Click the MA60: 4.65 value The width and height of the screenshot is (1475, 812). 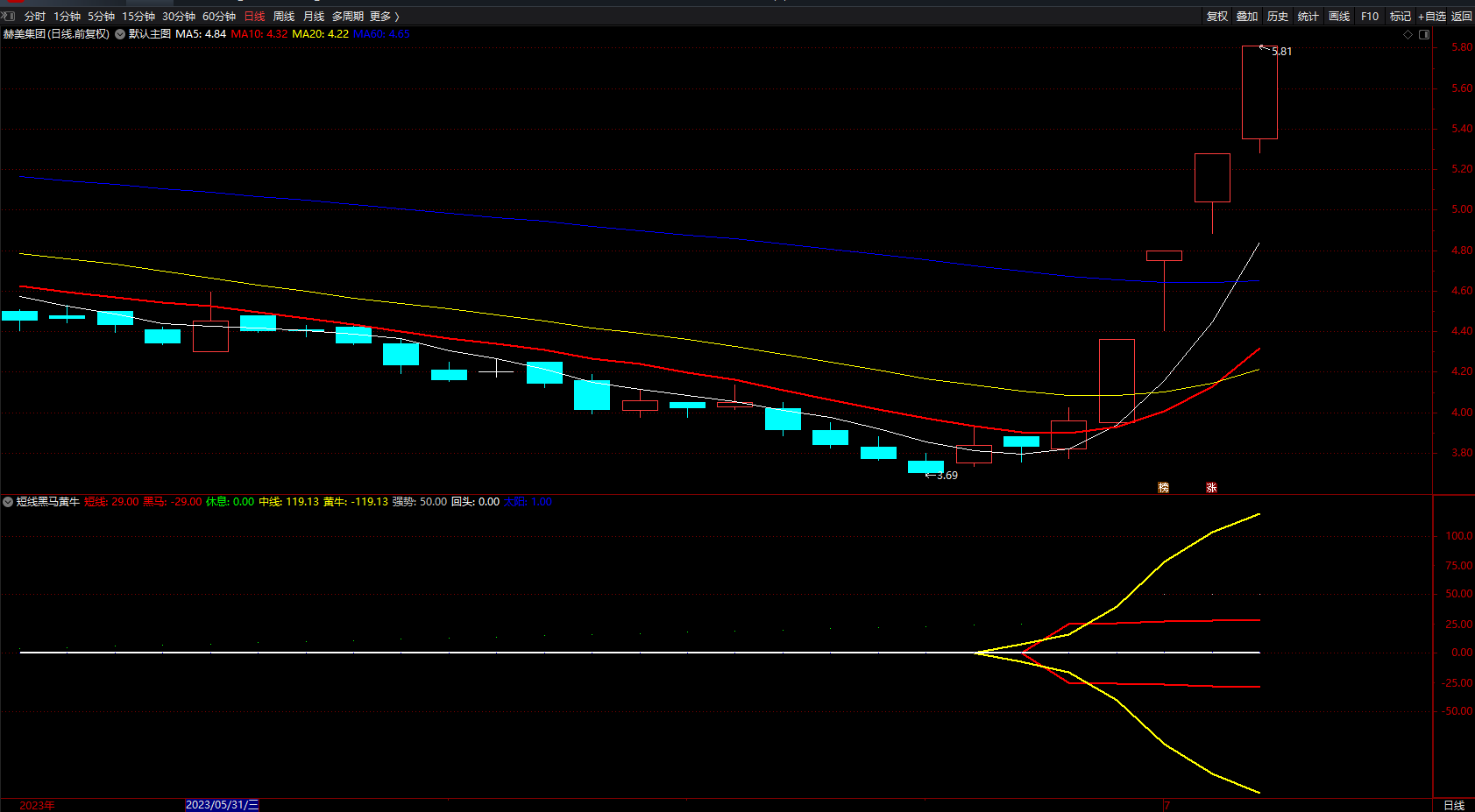coord(382,34)
